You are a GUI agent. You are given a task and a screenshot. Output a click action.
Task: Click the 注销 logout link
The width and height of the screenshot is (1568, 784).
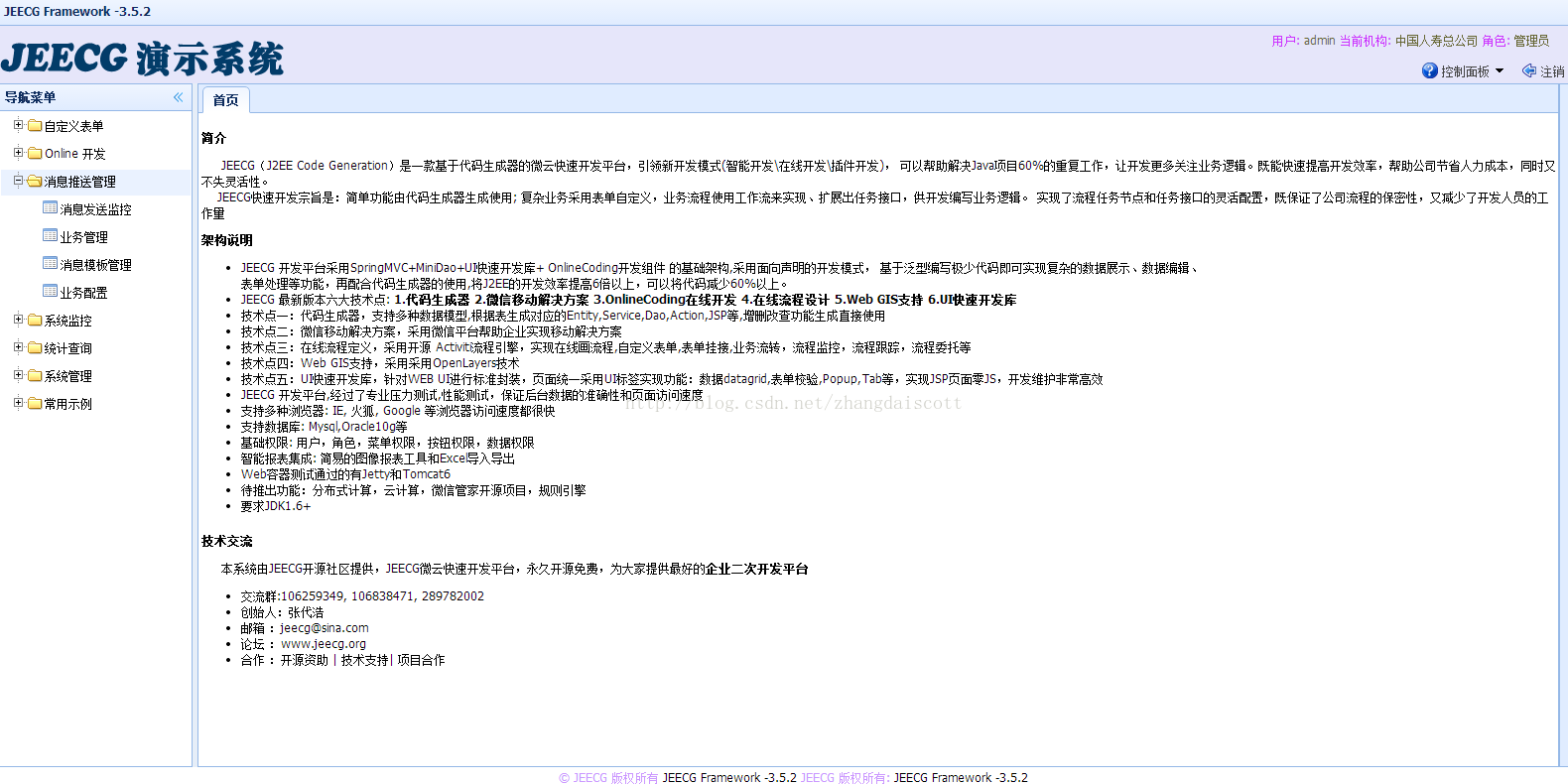pyautogui.click(x=1551, y=71)
